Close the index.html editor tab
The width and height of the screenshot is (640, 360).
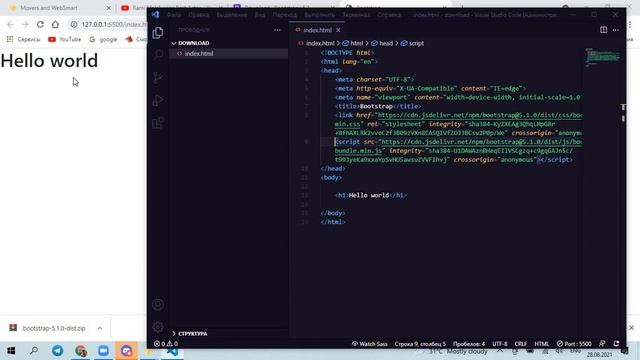tap(338, 30)
